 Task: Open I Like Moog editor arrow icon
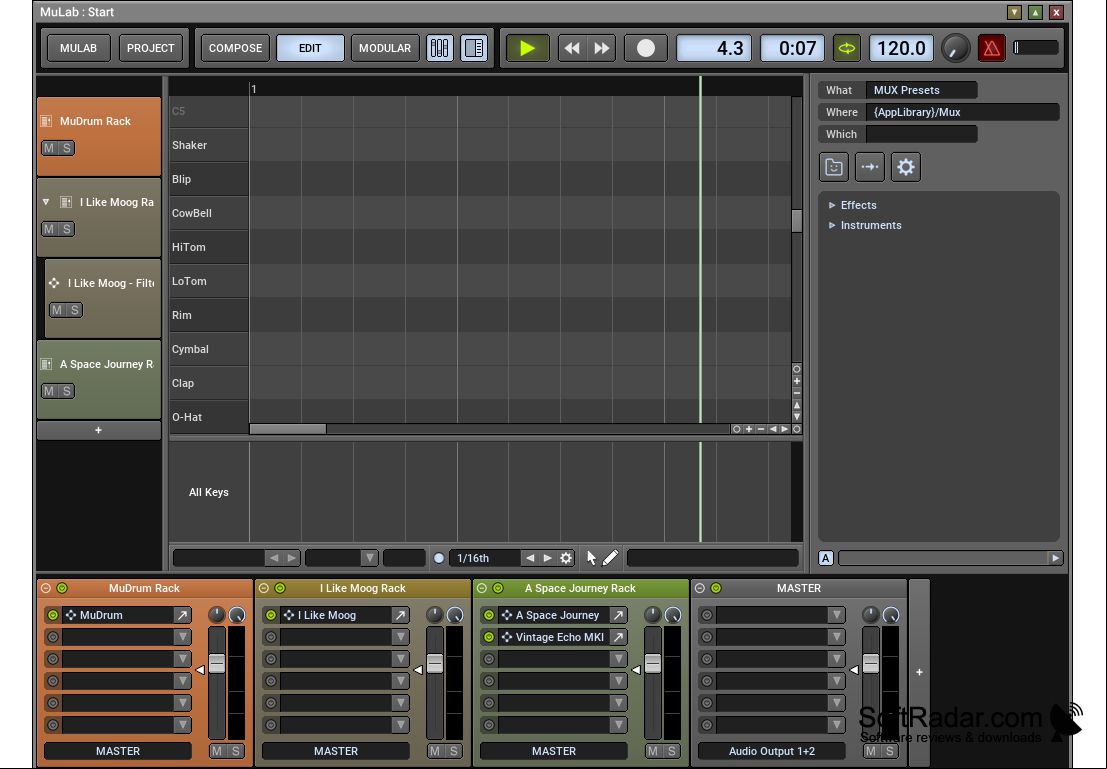tap(400, 615)
